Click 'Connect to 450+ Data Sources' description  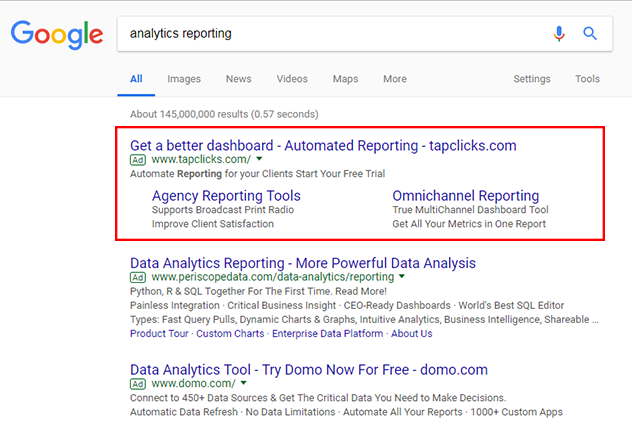pyautogui.click(x=318, y=398)
